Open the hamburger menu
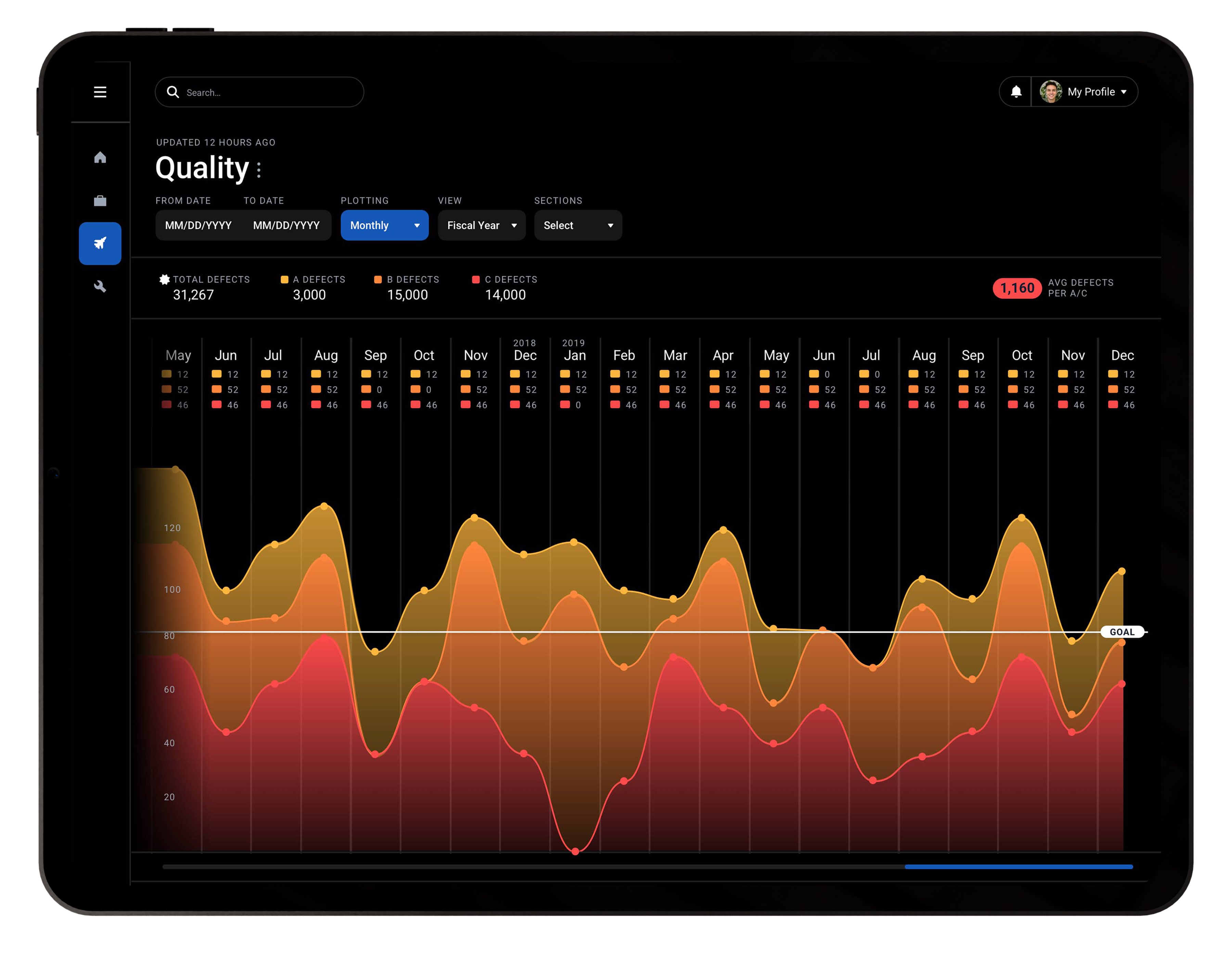 100,92
